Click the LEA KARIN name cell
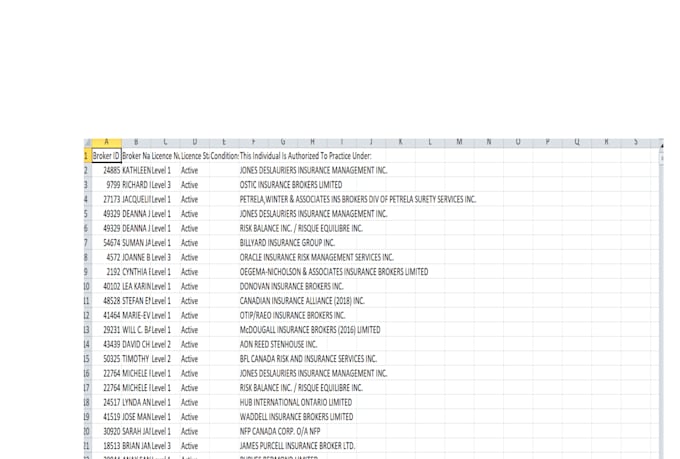 coord(136,286)
